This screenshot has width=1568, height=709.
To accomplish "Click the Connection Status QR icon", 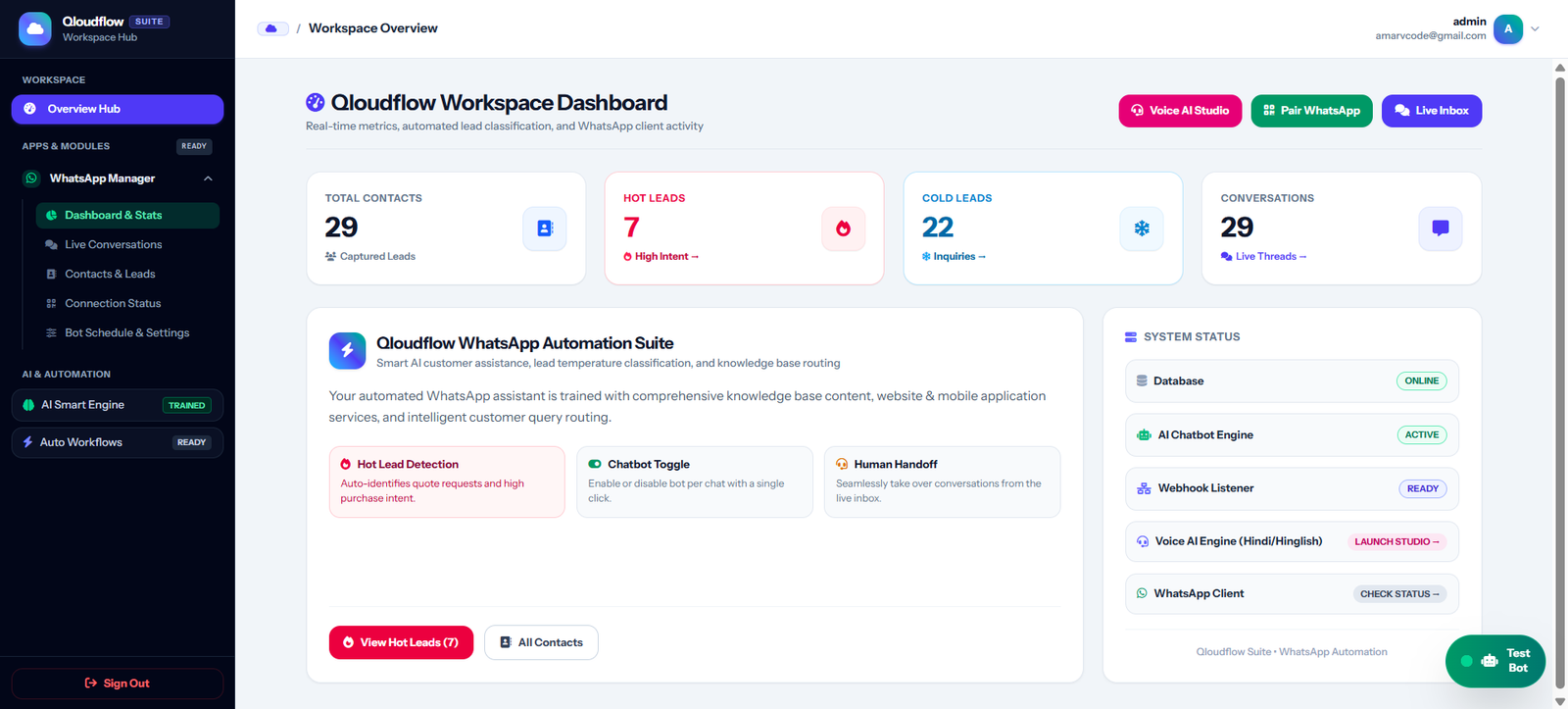I will pyautogui.click(x=51, y=304).
